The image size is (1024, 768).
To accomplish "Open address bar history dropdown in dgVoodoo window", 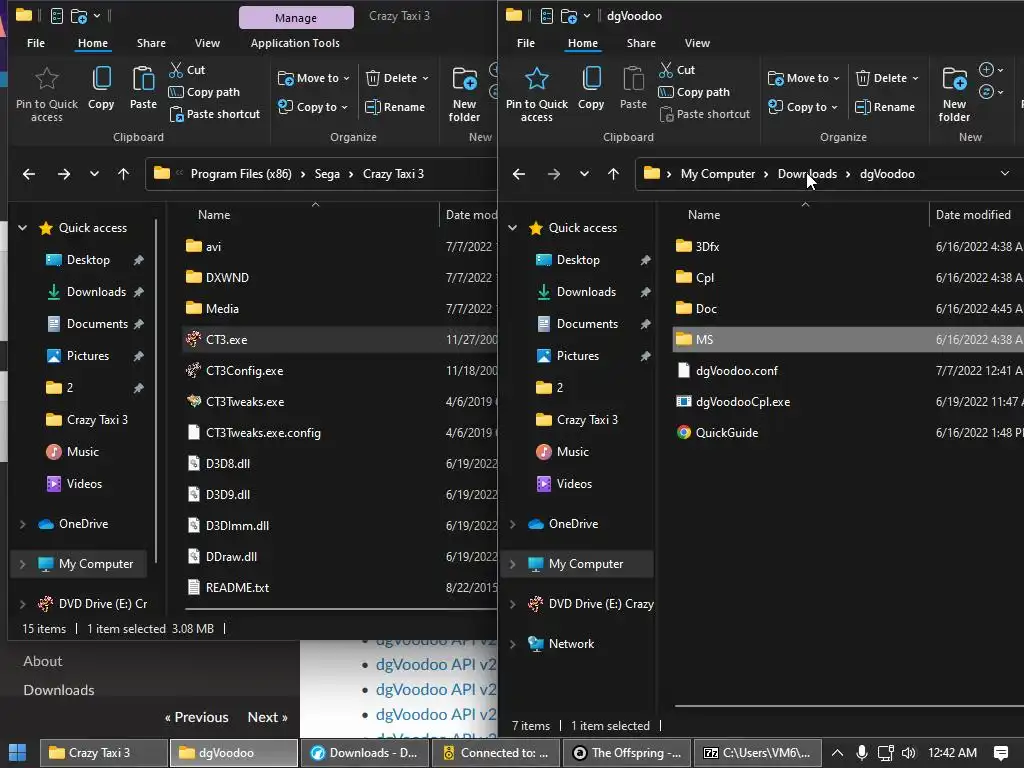I will [x=1004, y=174].
